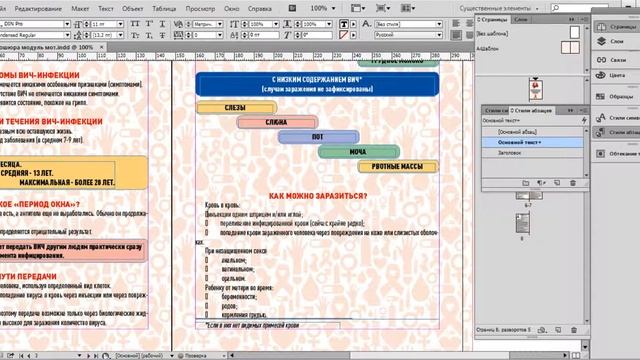This screenshot has width=640, height=360.
Task: Open the kerning dropdown showing Метрич.
Action: 220,24
